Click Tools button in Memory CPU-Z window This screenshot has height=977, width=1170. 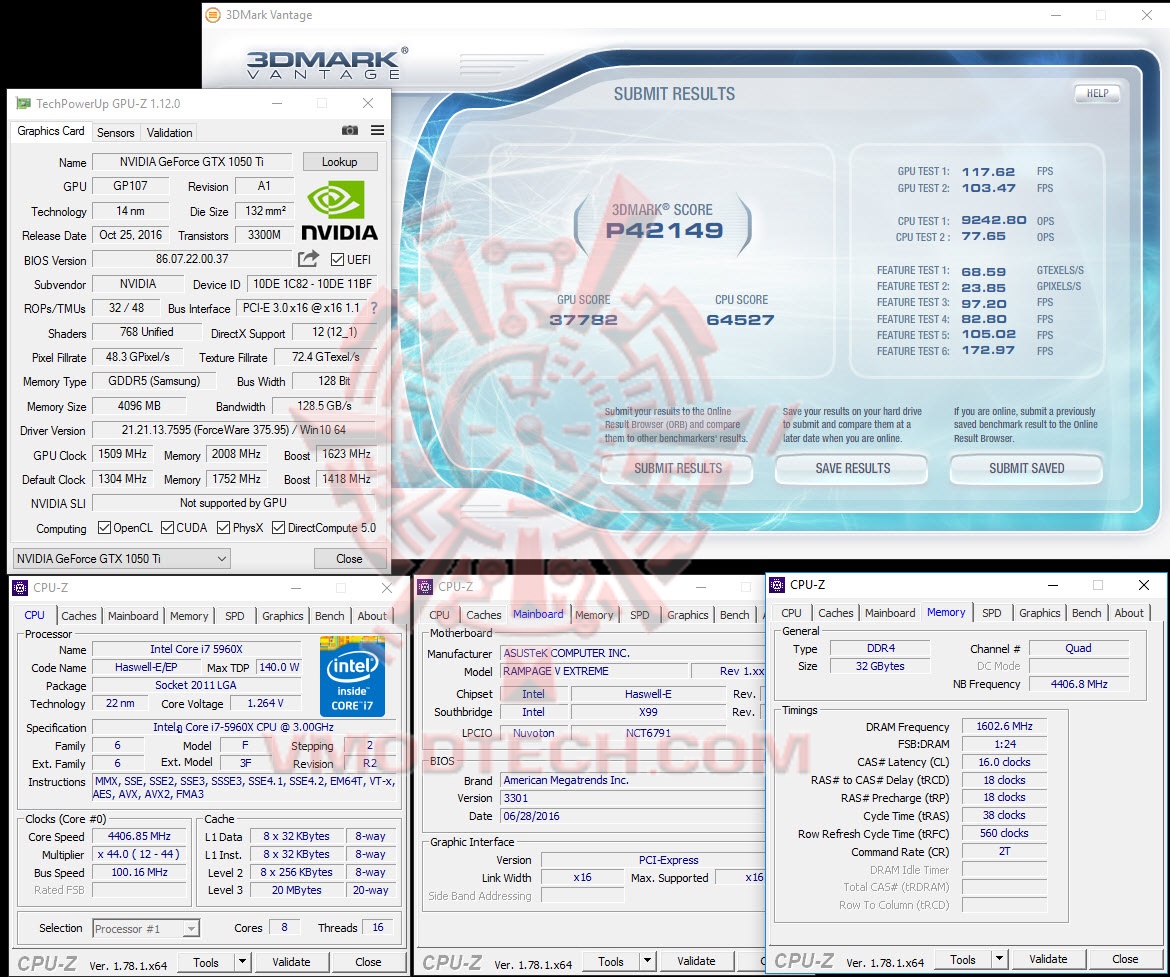pos(963,959)
